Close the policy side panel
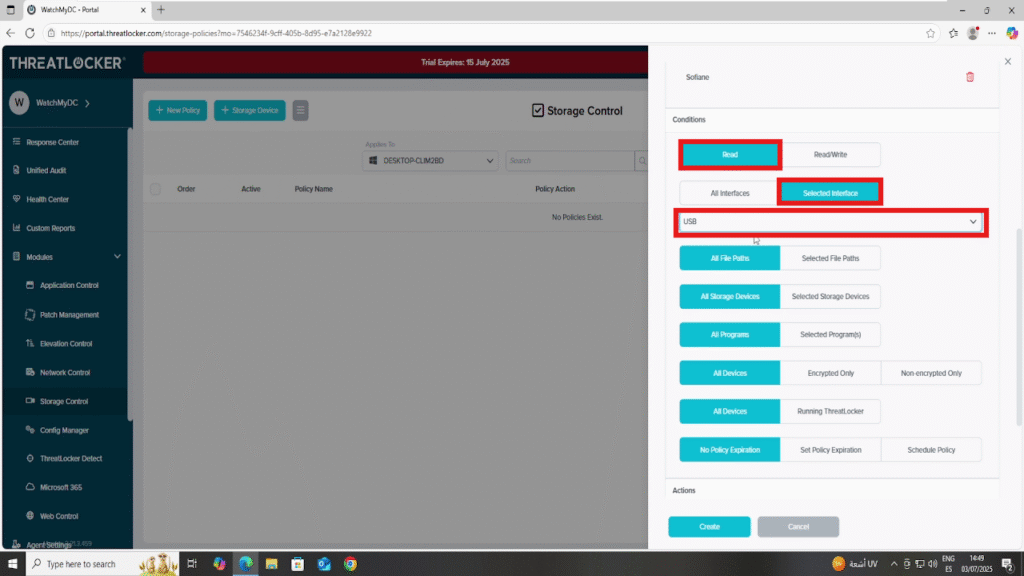The image size is (1024, 576). [x=1008, y=61]
